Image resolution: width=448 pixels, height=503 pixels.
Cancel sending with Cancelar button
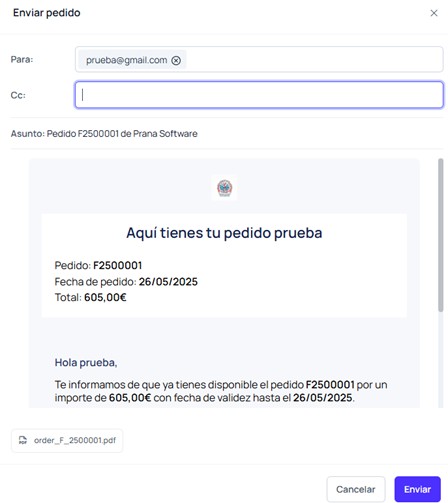356,489
